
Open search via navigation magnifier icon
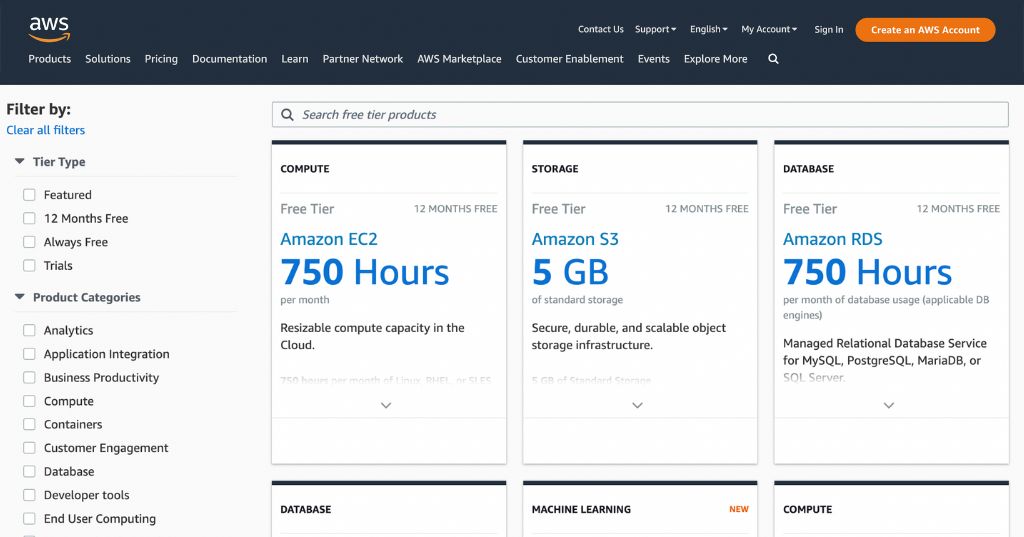coord(773,59)
